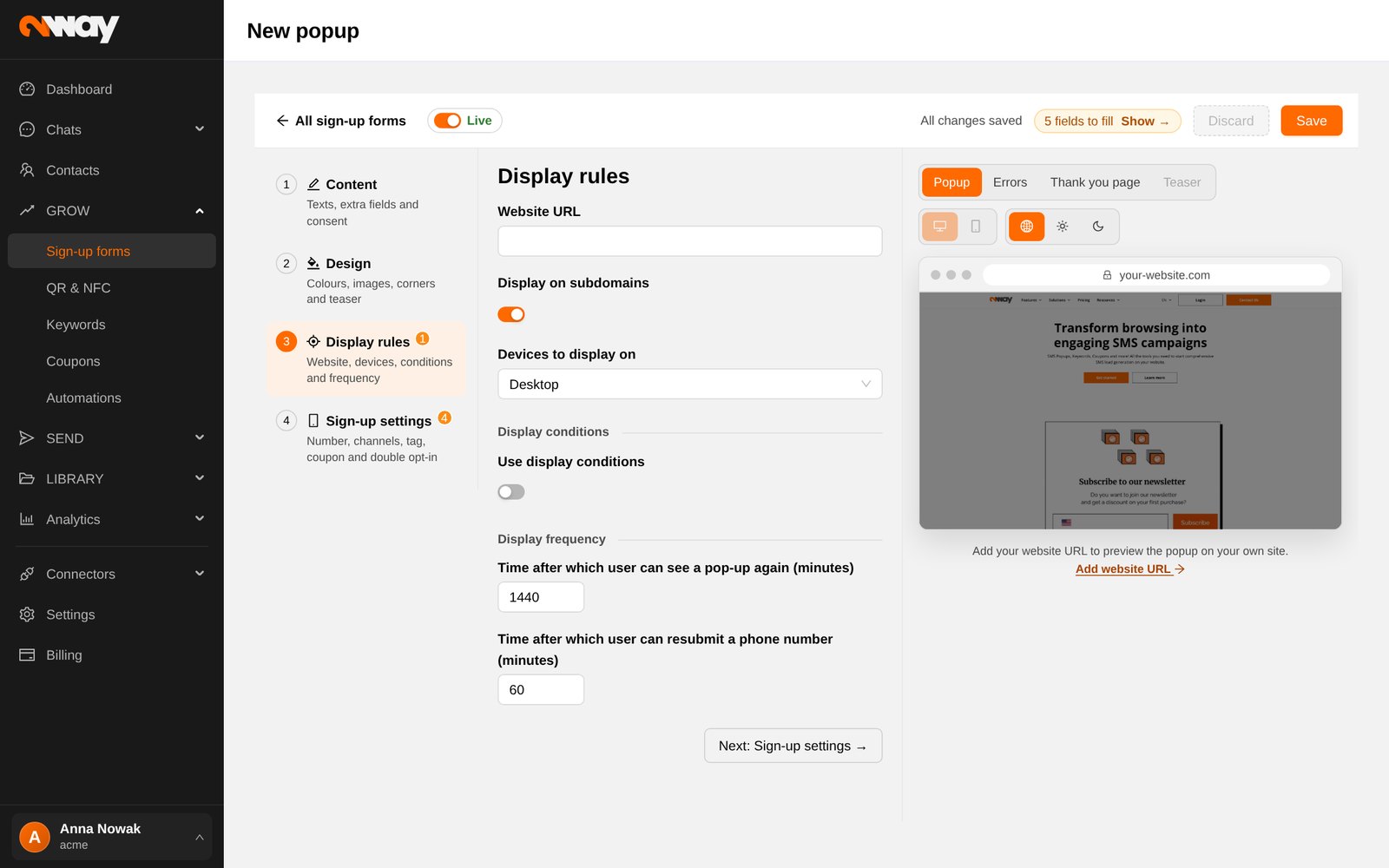Expand the Connectors section chevron
Image resolution: width=1389 pixels, height=868 pixels.
pyautogui.click(x=200, y=573)
